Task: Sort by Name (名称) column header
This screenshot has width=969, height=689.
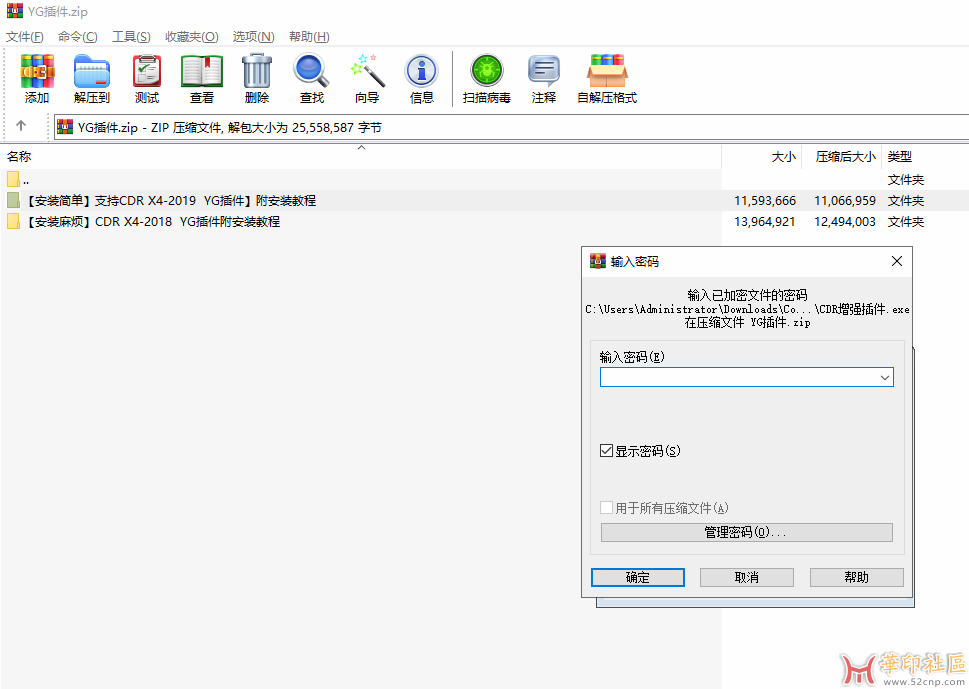Action: [x=19, y=157]
